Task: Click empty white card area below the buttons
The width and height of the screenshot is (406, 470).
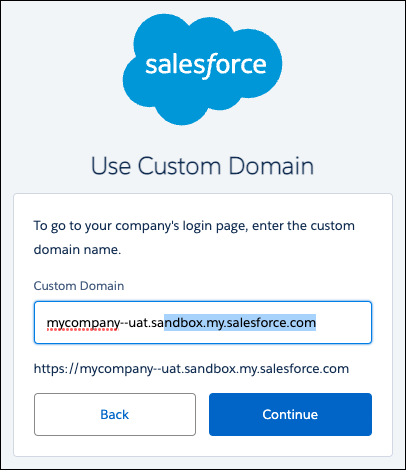Action: click(203, 446)
